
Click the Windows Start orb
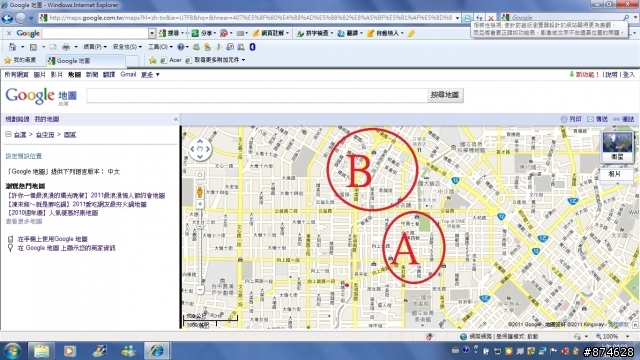point(12,351)
